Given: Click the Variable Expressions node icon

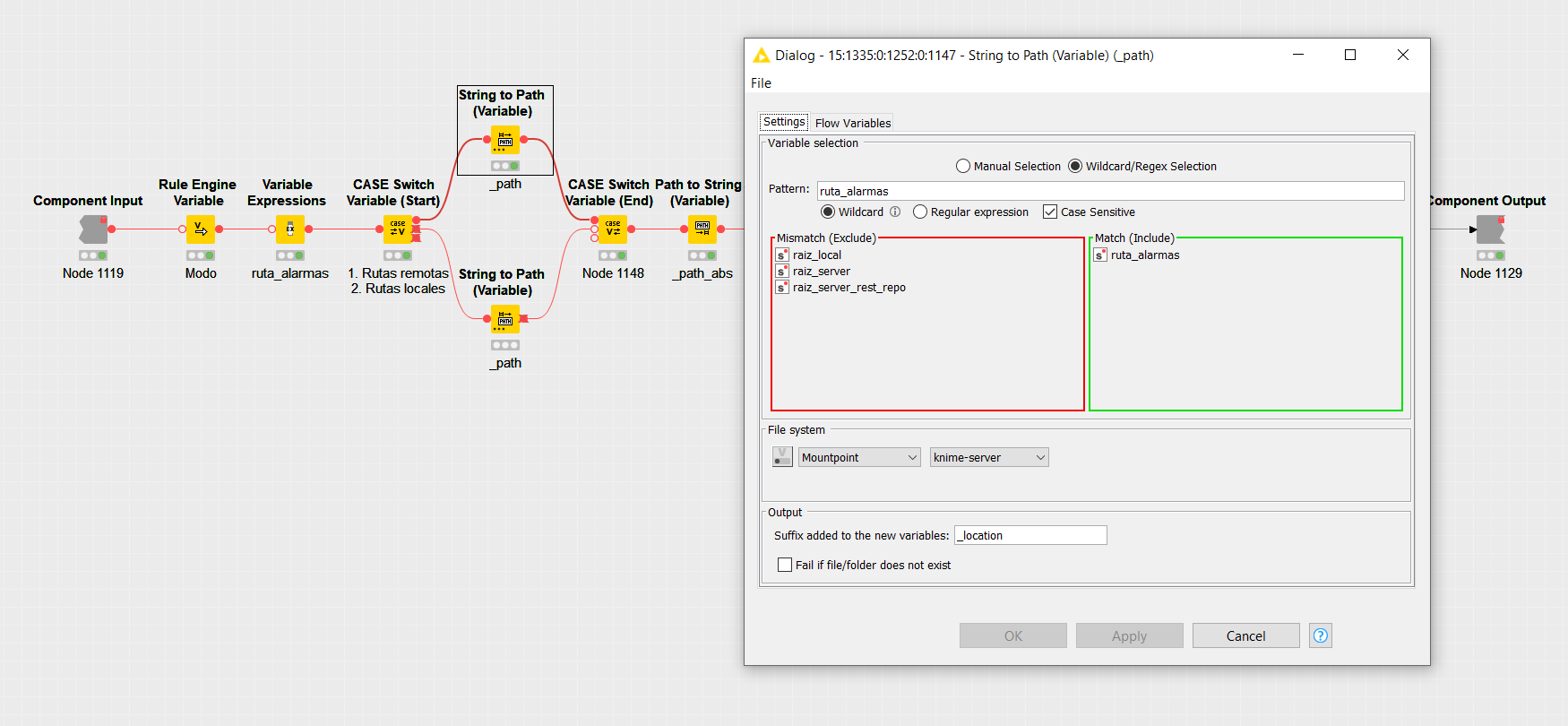Looking at the screenshot, I should (289, 229).
